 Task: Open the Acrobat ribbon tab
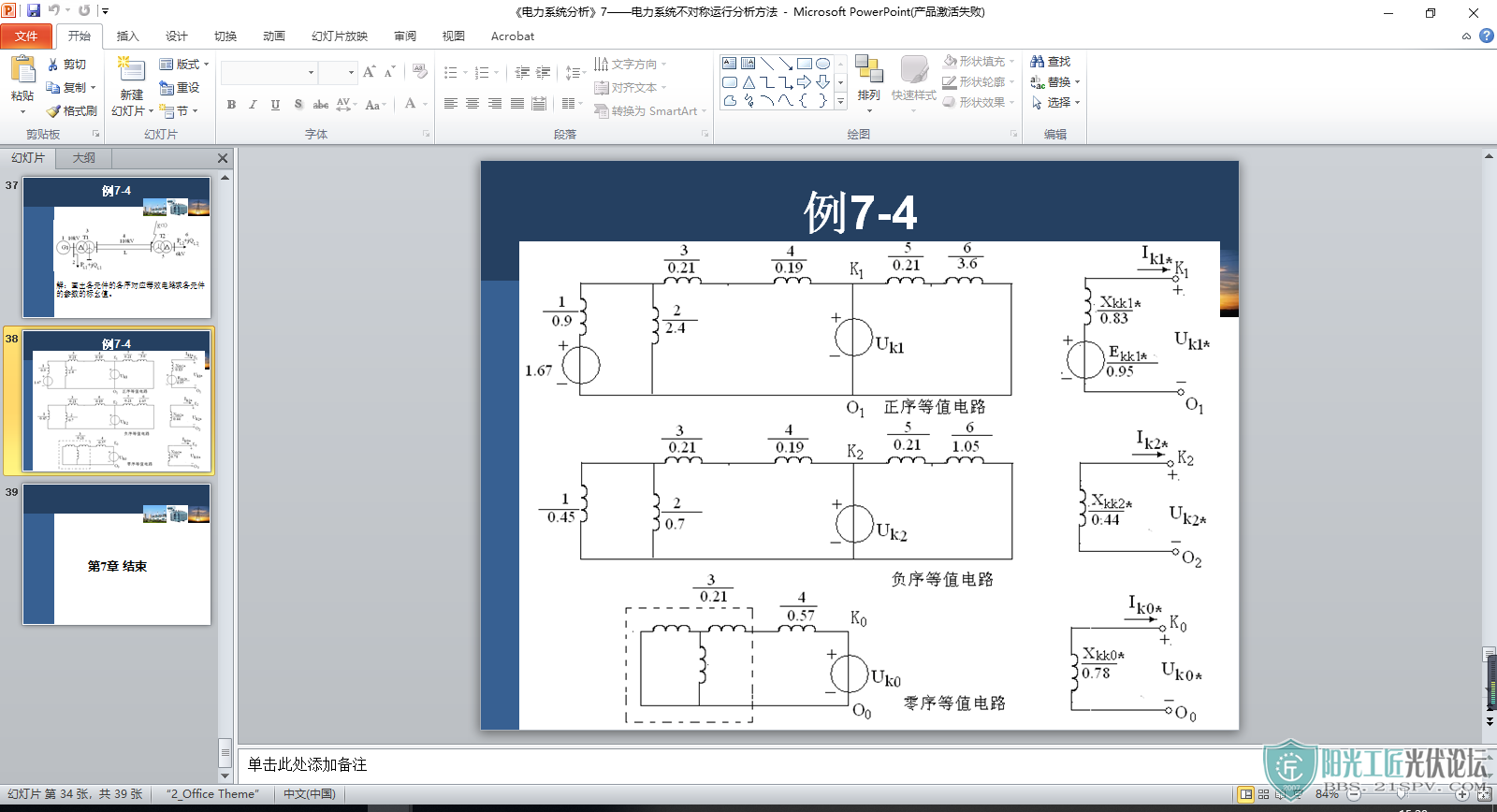click(513, 36)
